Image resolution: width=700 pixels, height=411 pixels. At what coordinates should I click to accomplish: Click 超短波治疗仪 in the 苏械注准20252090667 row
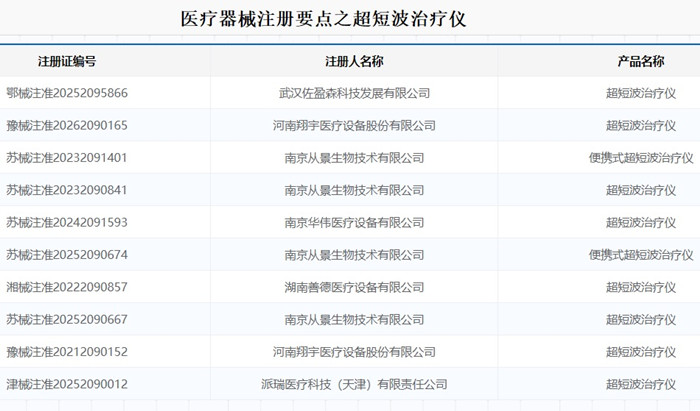pos(641,320)
